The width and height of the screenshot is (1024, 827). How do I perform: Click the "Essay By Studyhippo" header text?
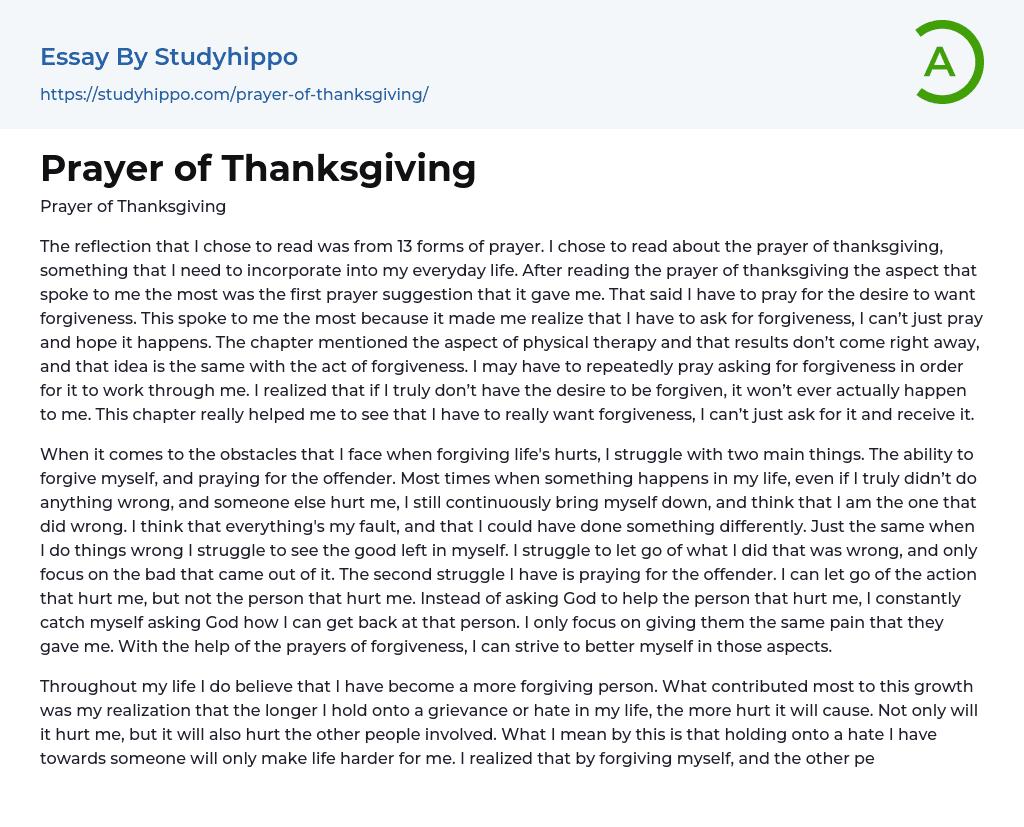[169, 57]
